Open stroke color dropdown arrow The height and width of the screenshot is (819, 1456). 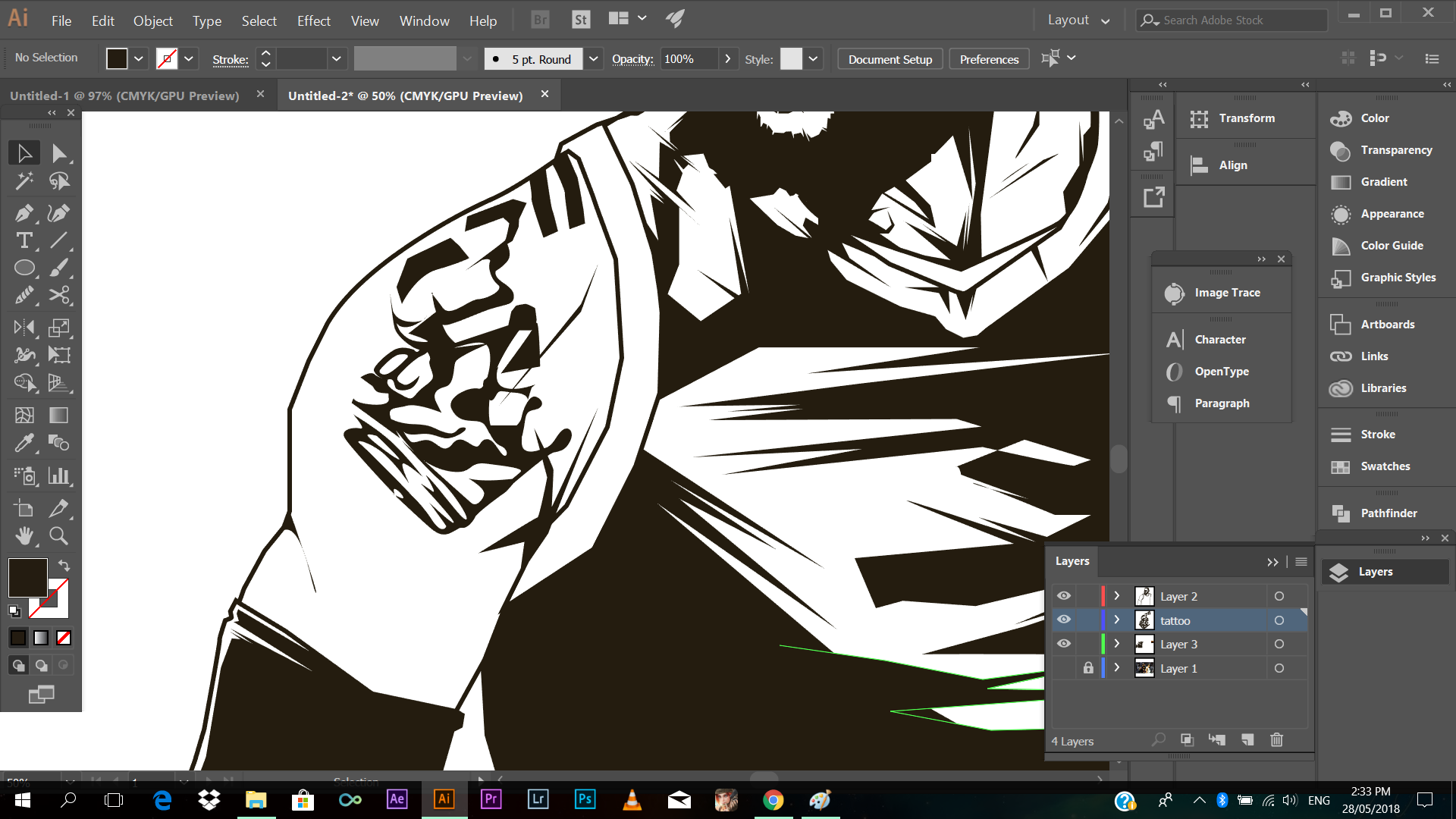pos(188,59)
